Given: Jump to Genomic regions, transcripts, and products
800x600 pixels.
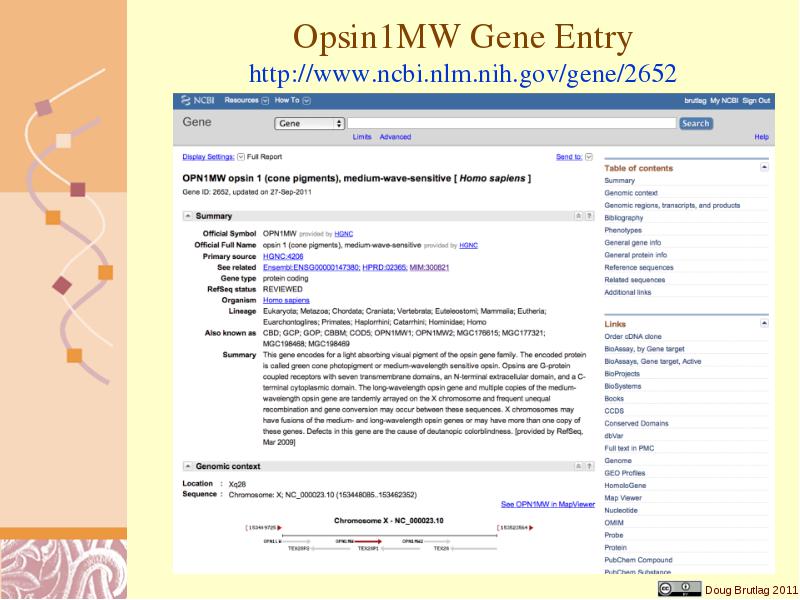Looking at the screenshot, I should coord(672,205).
